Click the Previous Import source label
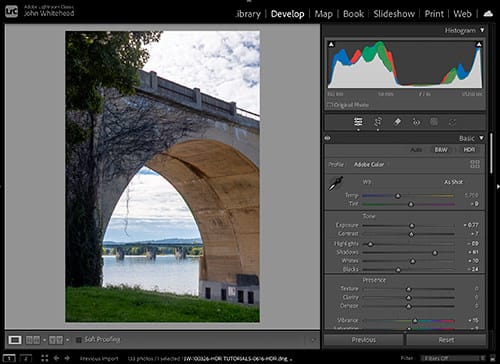 click(99, 359)
